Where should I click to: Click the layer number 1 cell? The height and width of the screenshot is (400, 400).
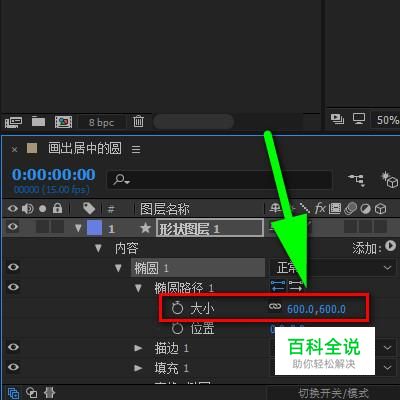pos(111,229)
